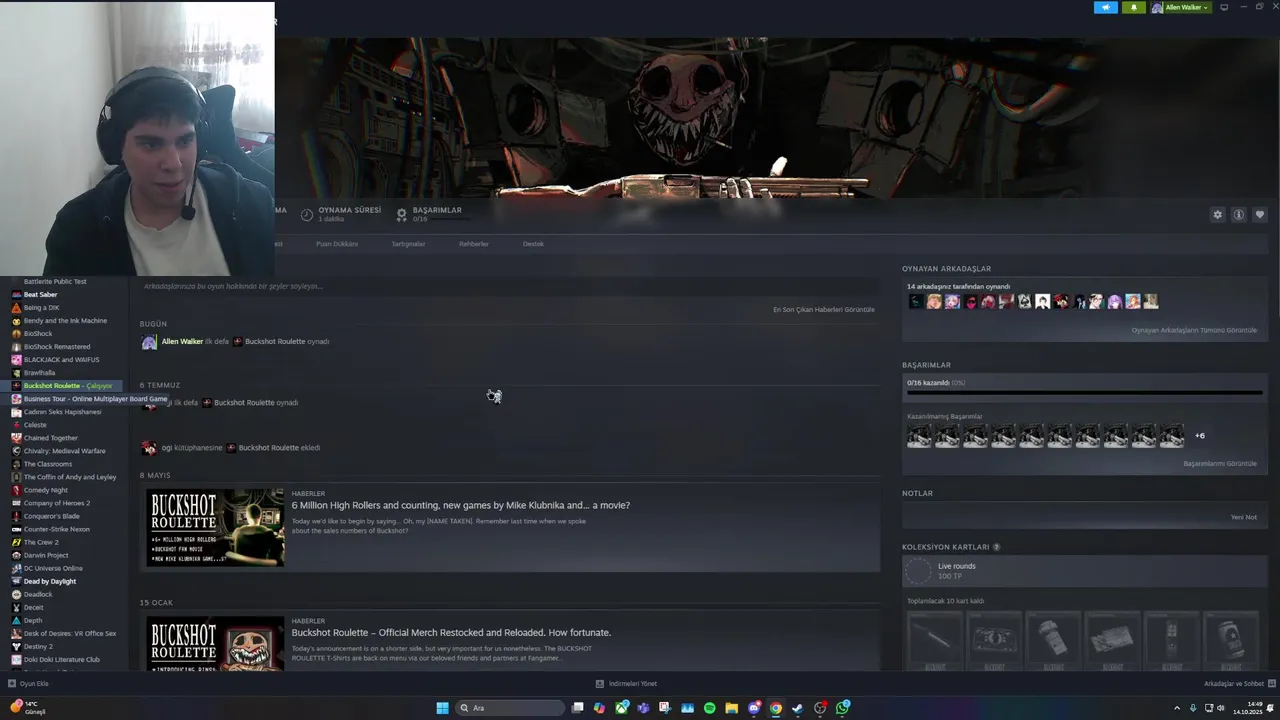This screenshot has width=1280, height=720.
Task: Open Official Merch Restocked news article
Action: 451,632
